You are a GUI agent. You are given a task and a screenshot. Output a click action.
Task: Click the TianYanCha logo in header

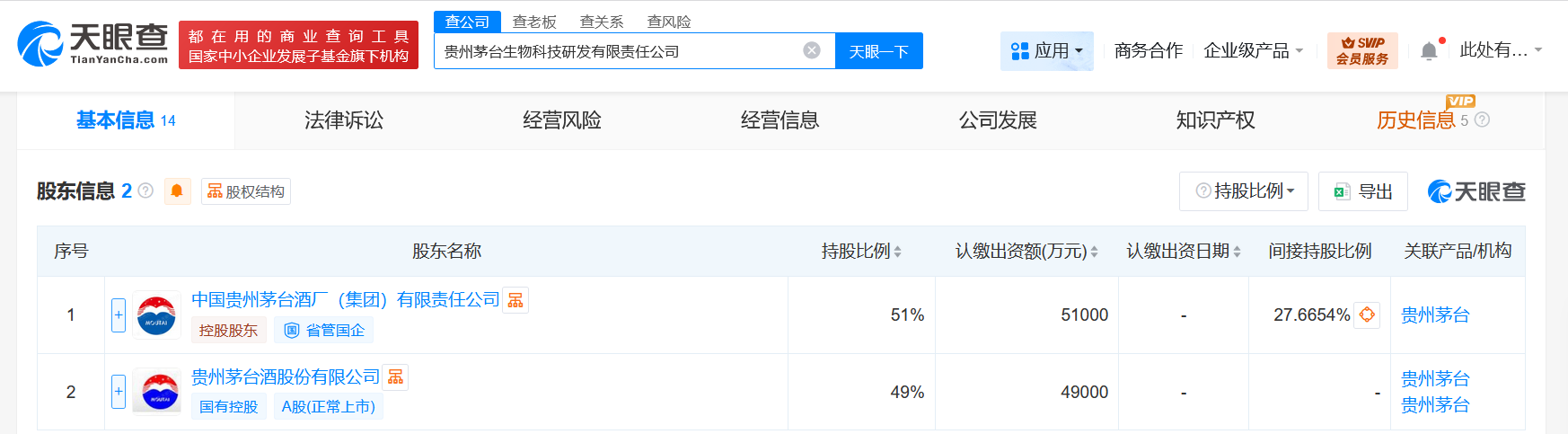[92, 44]
